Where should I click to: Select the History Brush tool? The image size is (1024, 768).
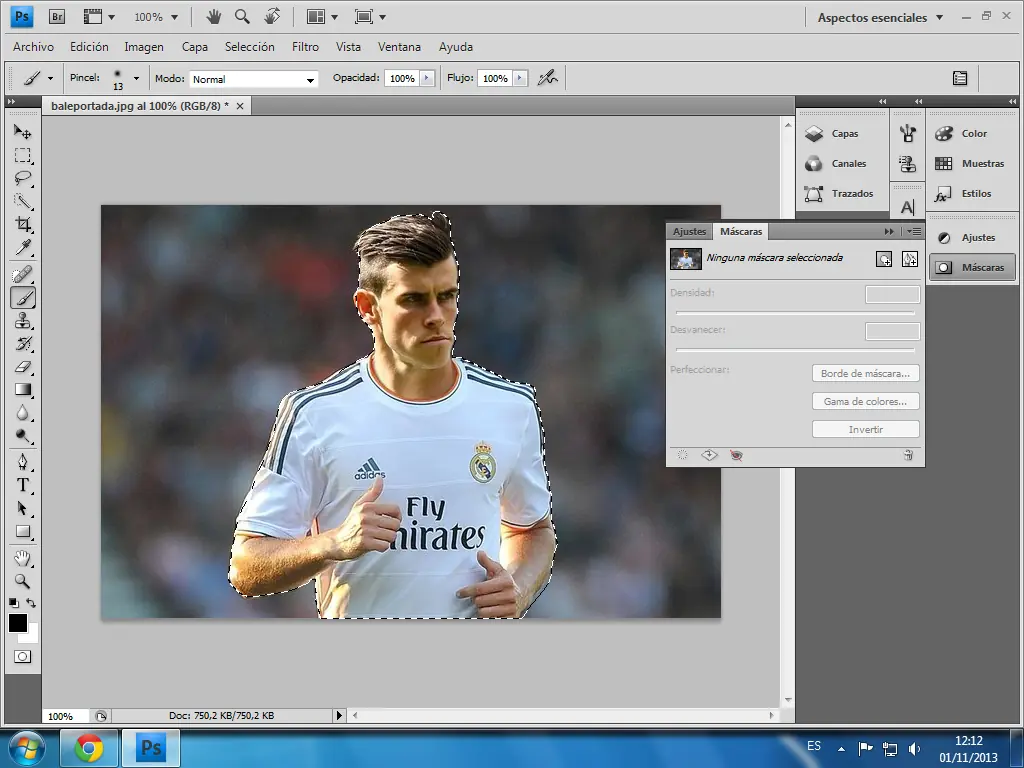click(23, 344)
